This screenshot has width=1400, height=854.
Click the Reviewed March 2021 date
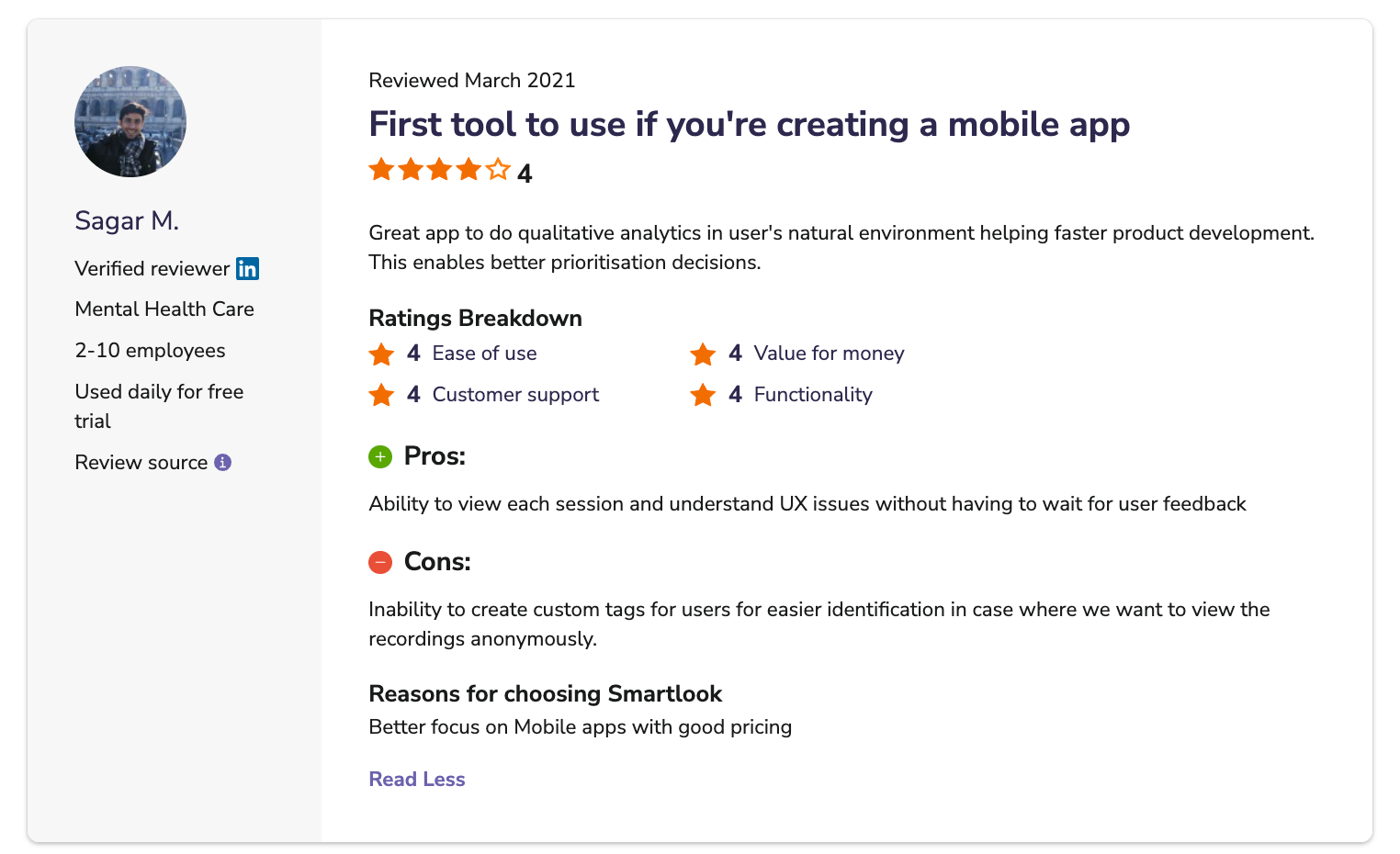point(472,80)
